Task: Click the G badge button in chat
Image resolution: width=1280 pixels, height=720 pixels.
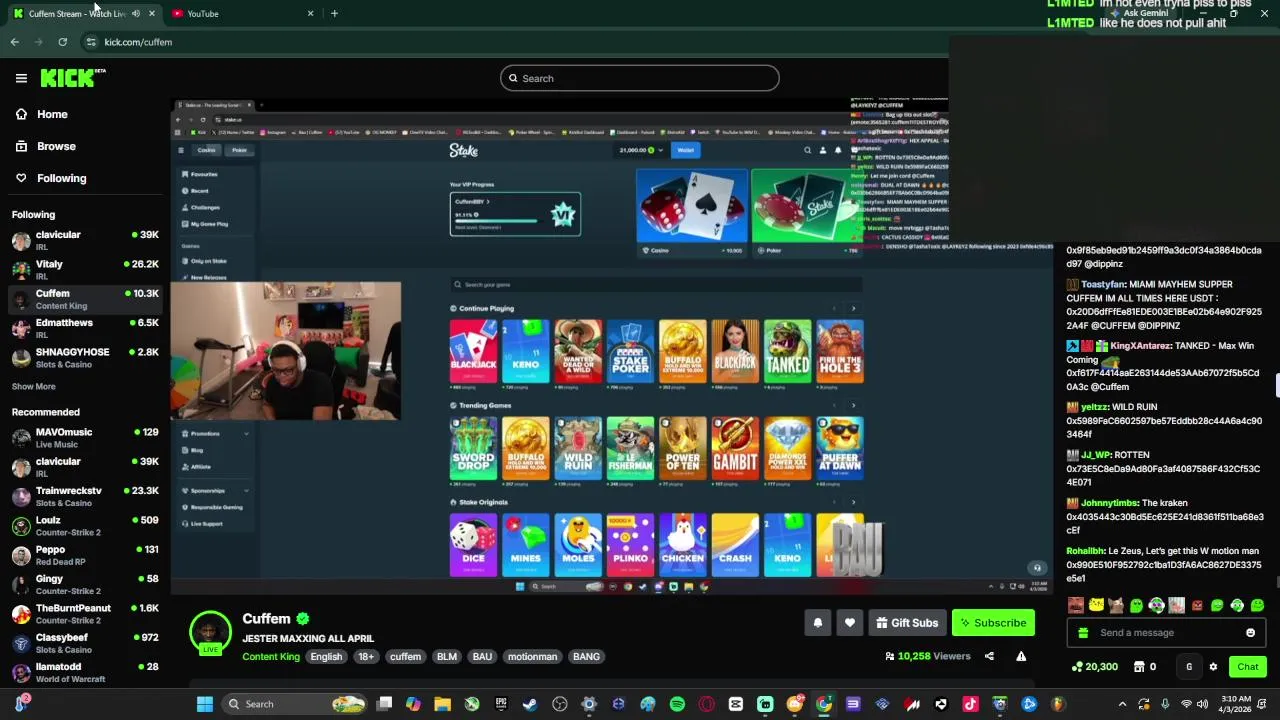Action: (x=1189, y=667)
